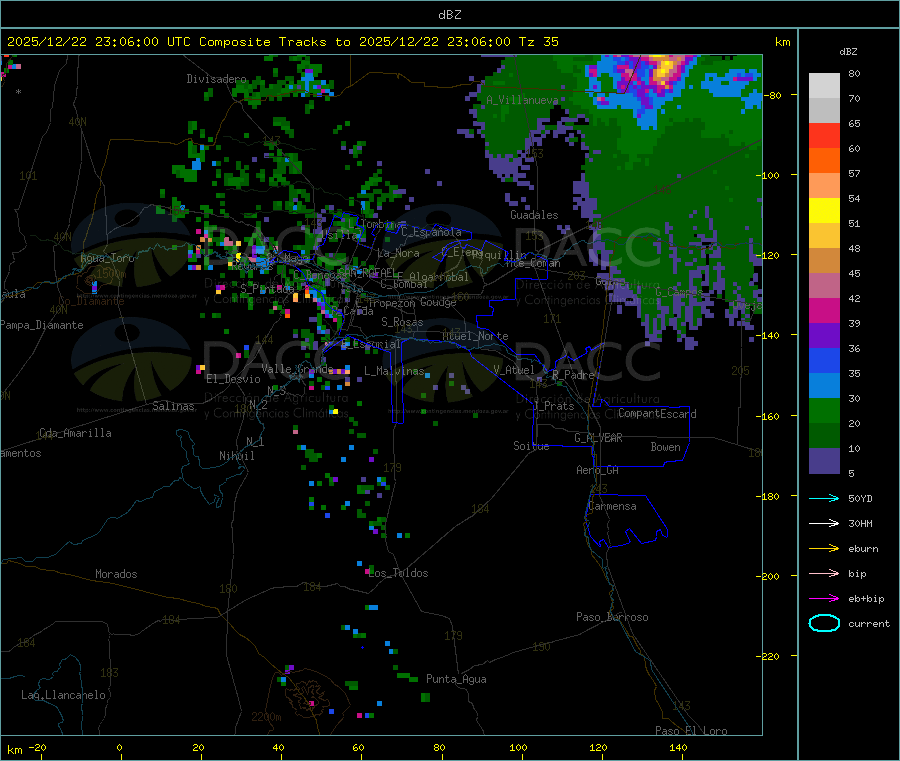Click the eburn yellow arrow legend icon
Viewport: 900px width, 761px height.
tap(824, 548)
